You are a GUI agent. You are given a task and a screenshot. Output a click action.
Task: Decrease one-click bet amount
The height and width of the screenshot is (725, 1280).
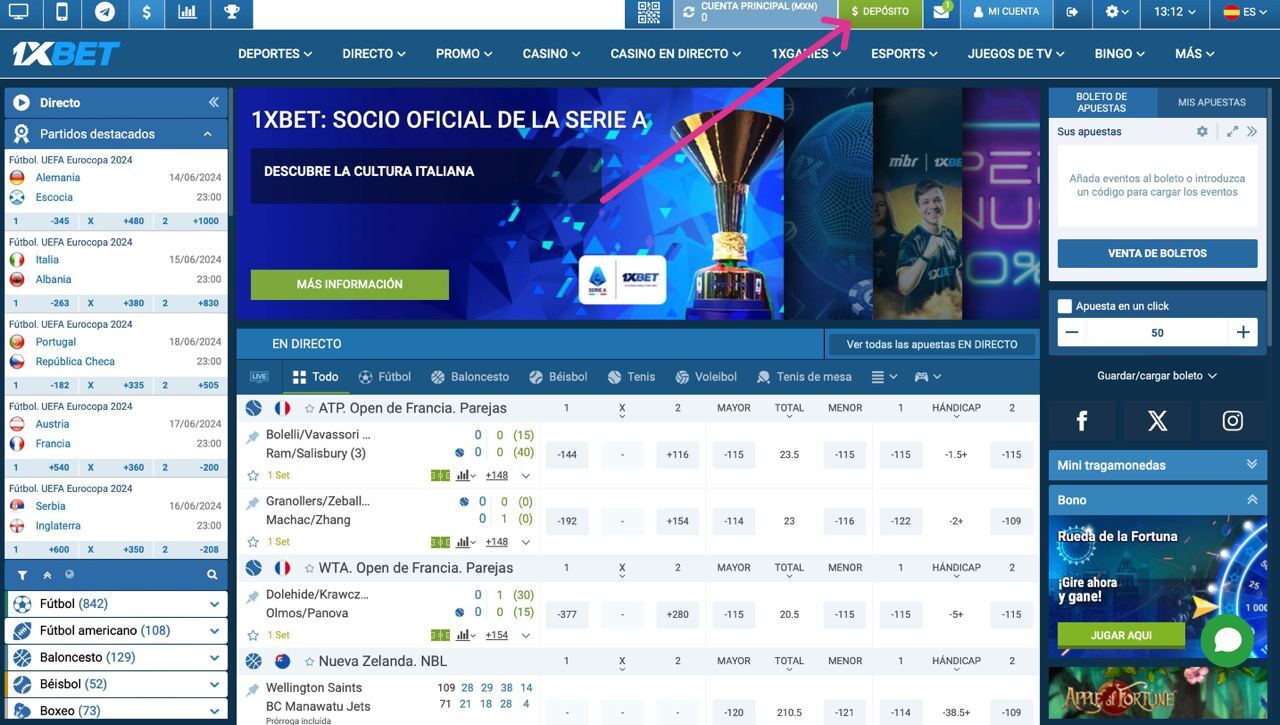coord(1072,332)
